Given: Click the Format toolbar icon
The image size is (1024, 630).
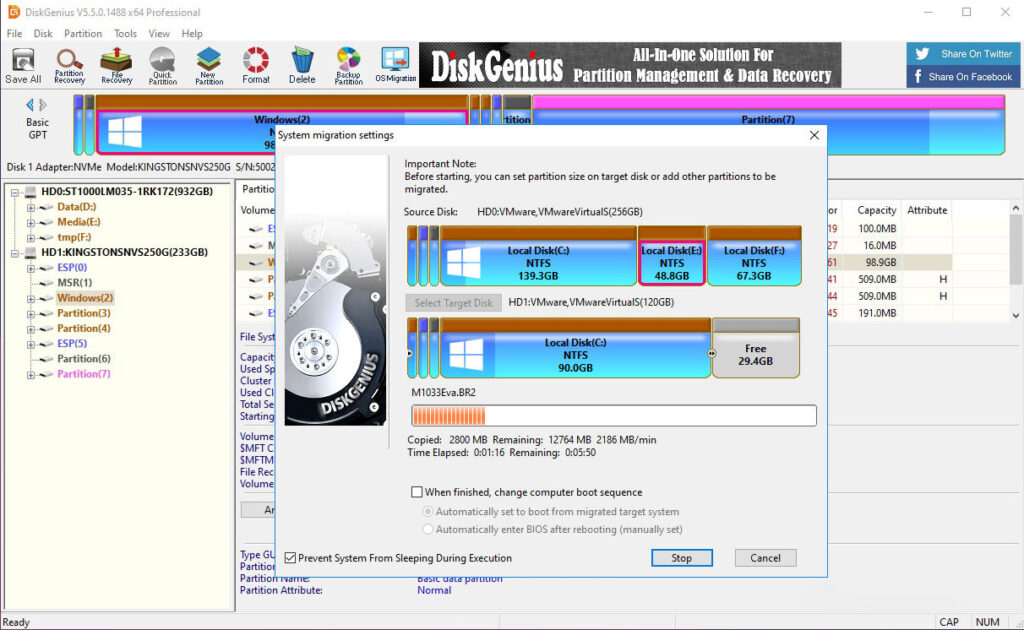Looking at the screenshot, I should pyautogui.click(x=255, y=64).
